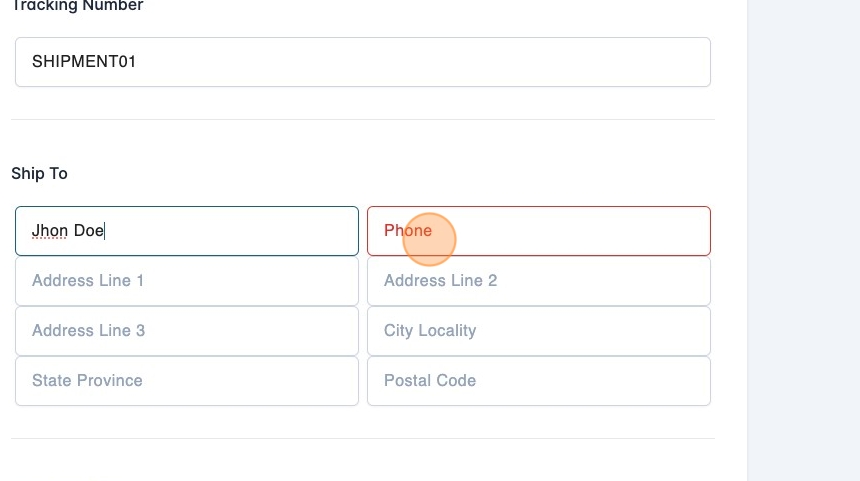Click the "Tracking Number" field label

77,6
